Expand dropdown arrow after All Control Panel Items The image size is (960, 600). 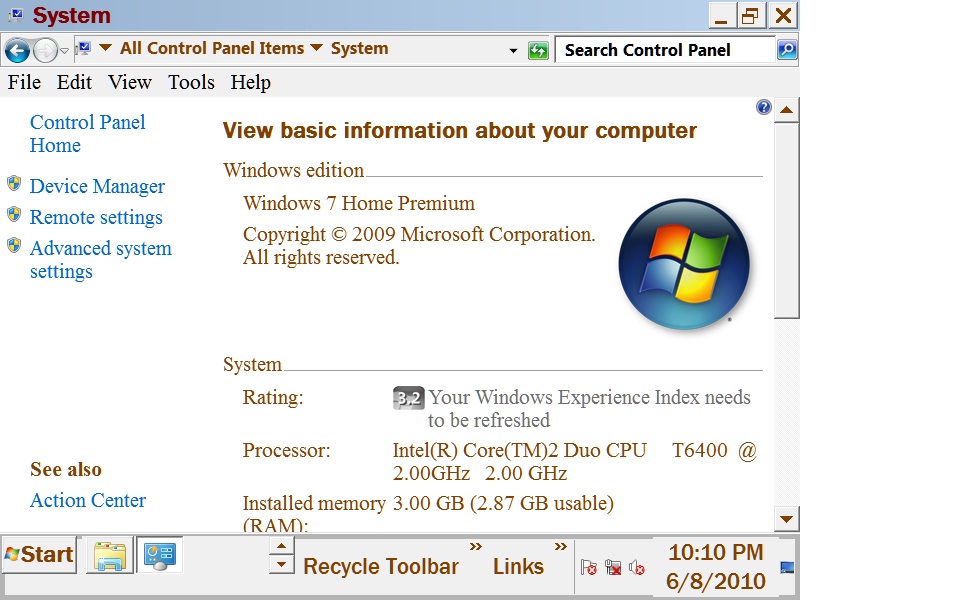pos(316,48)
